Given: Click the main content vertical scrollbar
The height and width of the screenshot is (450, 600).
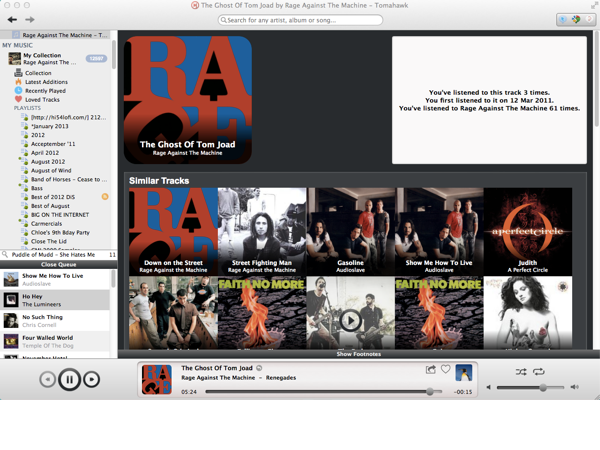Looking at the screenshot, I should [x=597, y=78].
